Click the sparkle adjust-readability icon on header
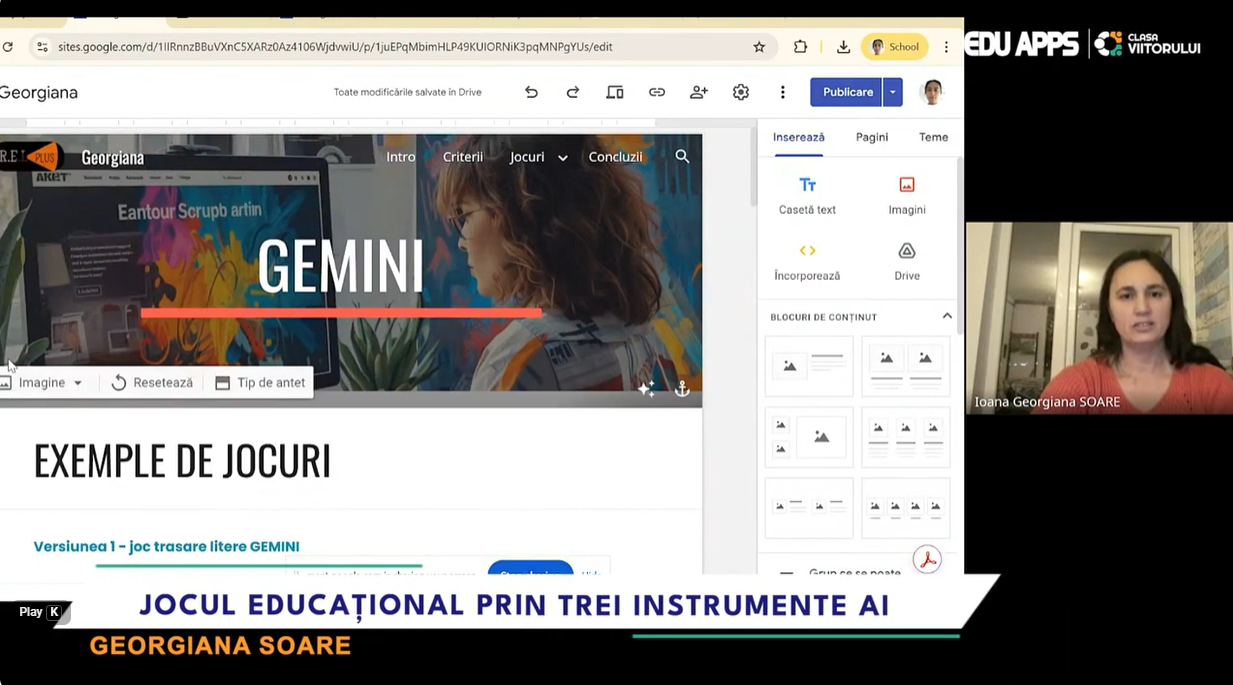The height and width of the screenshot is (685, 1233). (647, 389)
